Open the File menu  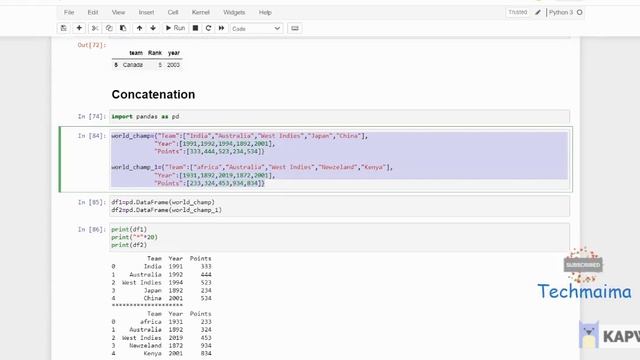69,12
